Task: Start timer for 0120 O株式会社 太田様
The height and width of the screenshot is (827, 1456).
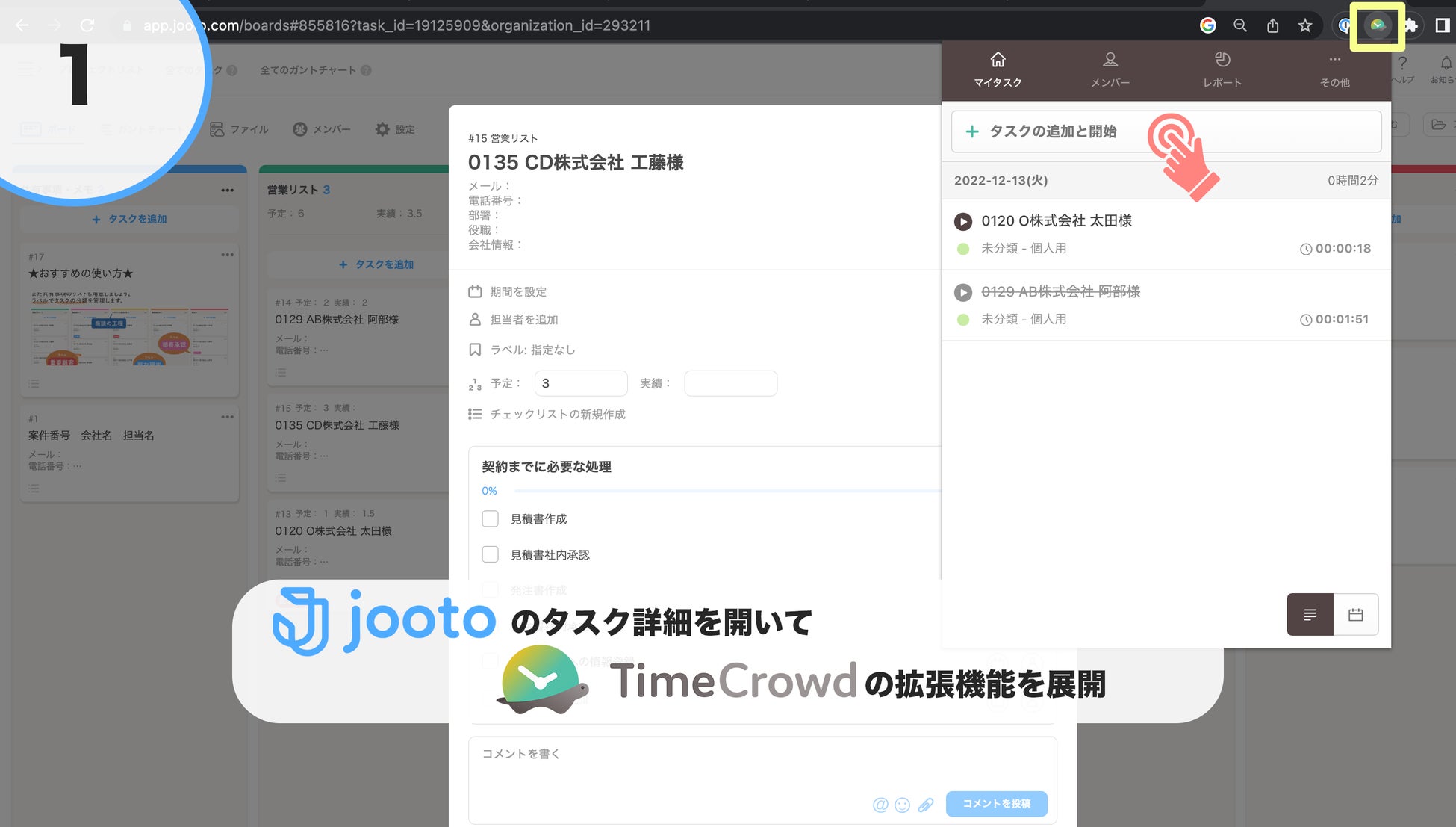Action: [x=963, y=221]
